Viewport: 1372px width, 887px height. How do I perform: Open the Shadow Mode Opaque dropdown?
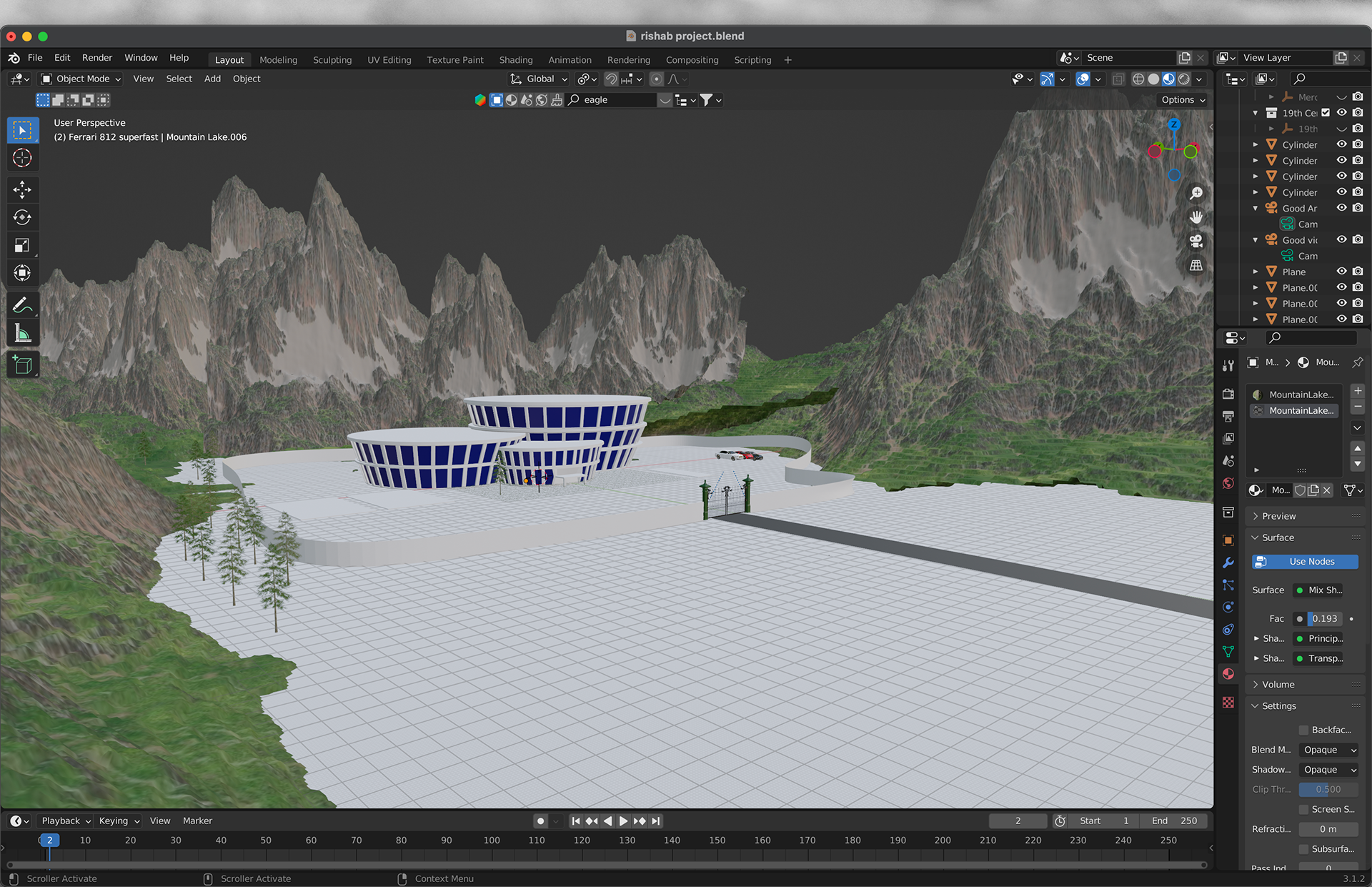pyautogui.click(x=1328, y=770)
